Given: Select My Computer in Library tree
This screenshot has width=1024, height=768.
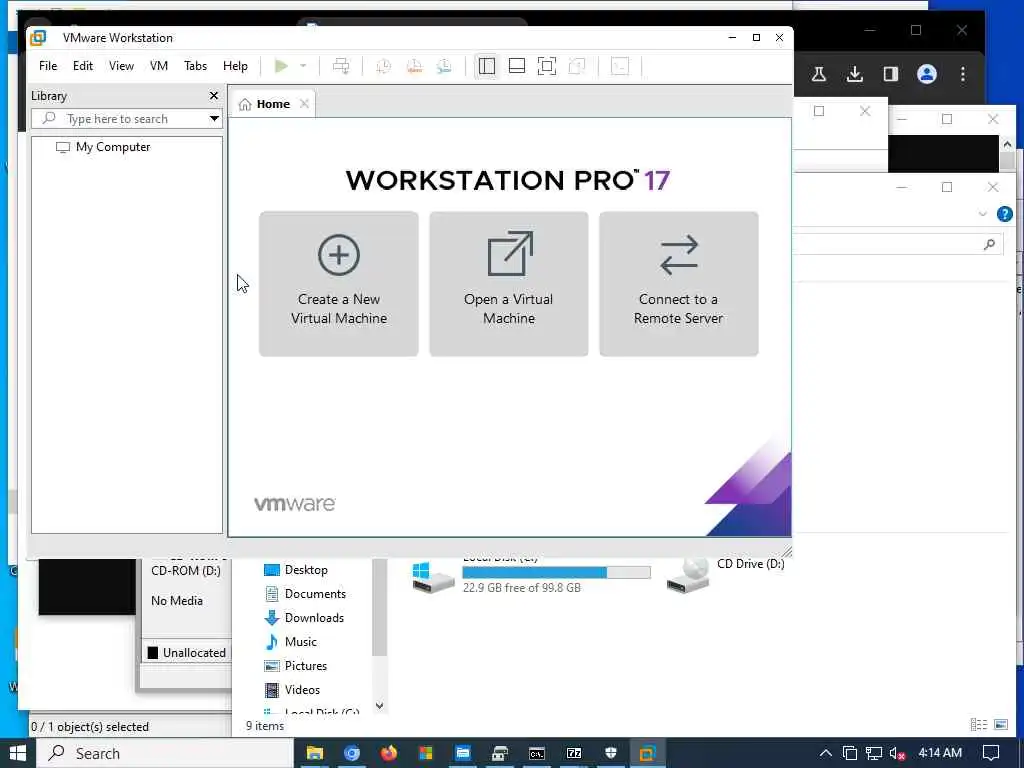Looking at the screenshot, I should click(112, 147).
